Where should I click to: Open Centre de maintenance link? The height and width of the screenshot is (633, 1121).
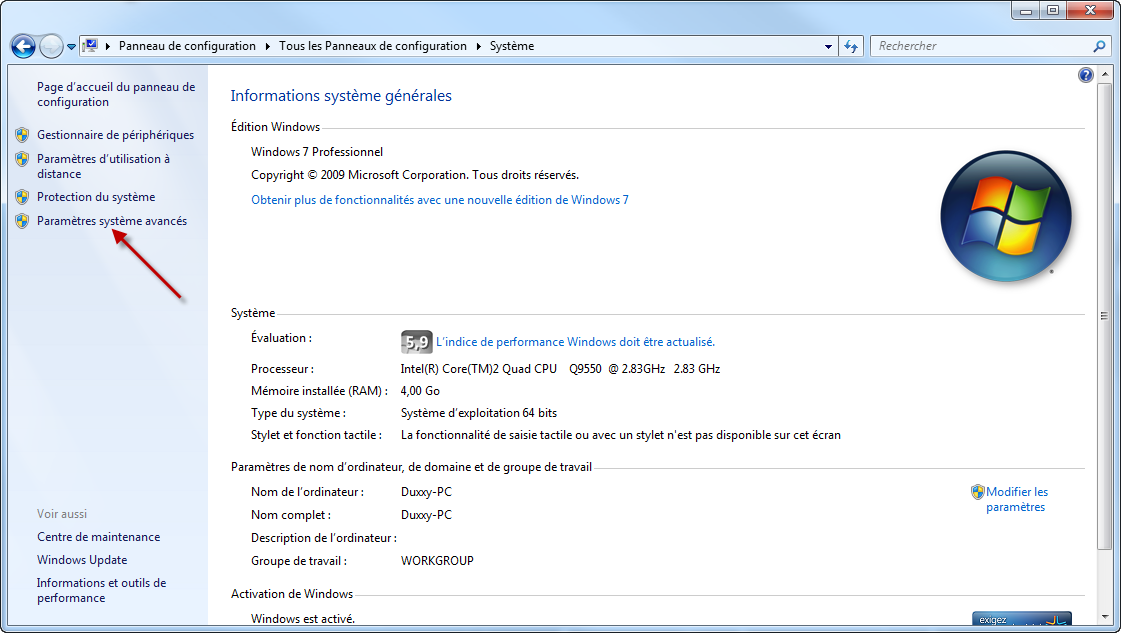point(99,536)
